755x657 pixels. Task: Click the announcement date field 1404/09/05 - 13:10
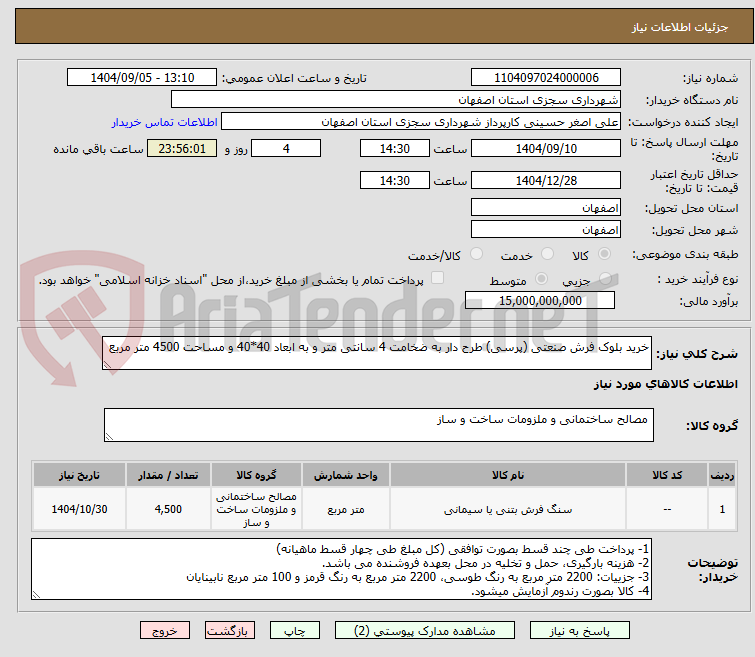click(142, 78)
